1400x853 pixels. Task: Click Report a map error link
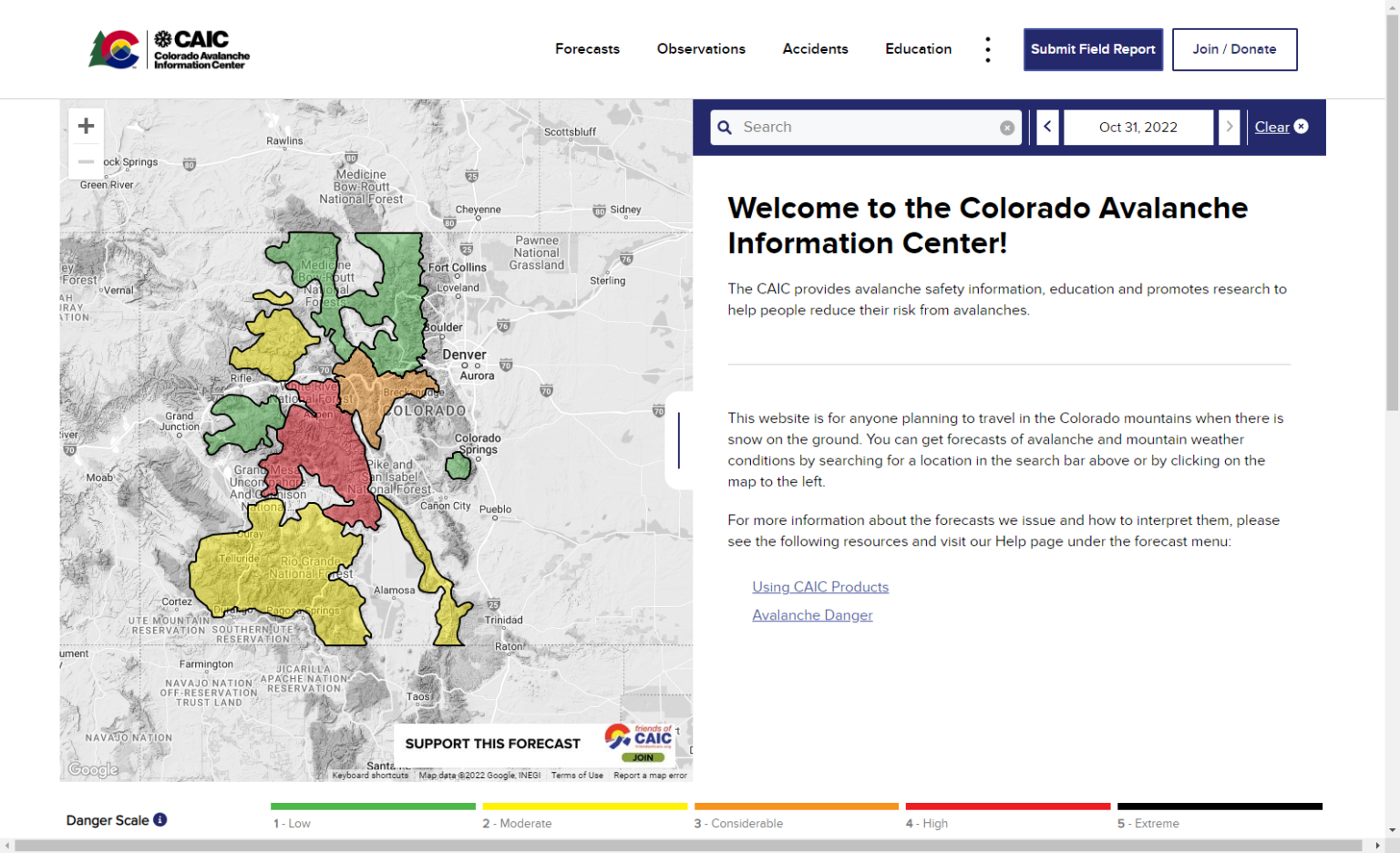point(650,776)
